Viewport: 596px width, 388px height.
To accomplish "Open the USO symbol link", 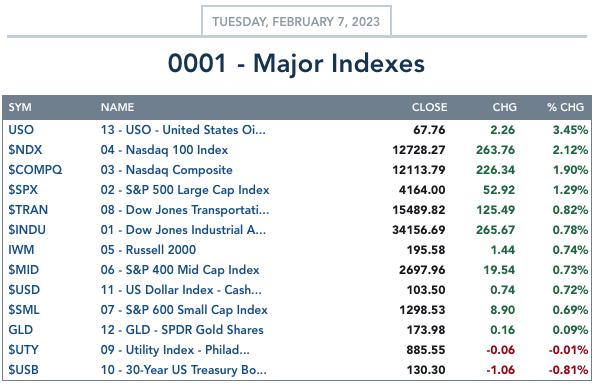I will (21, 130).
